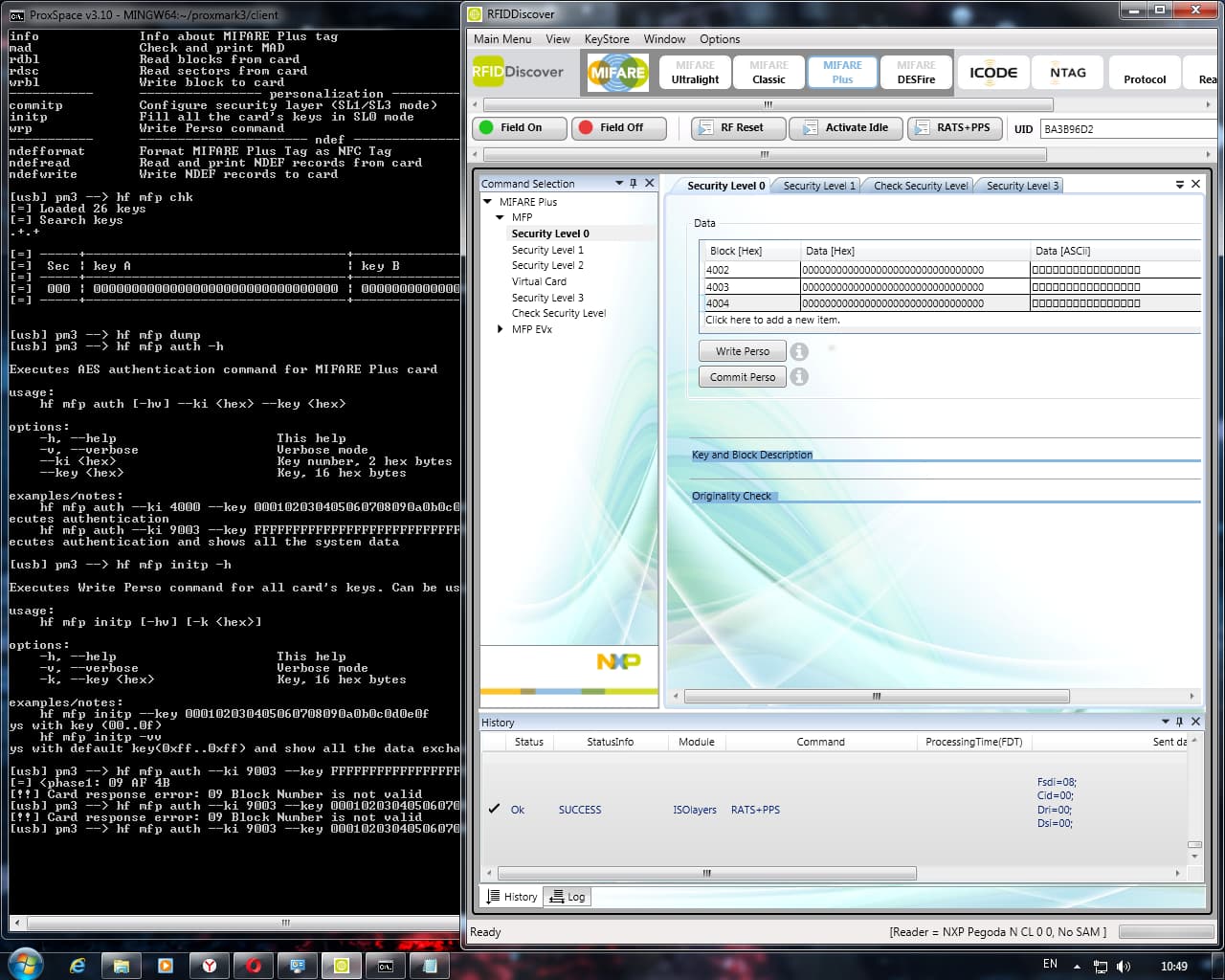Select Security Level 3 in command tree
The width and height of the screenshot is (1225, 980).
(547, 298)
